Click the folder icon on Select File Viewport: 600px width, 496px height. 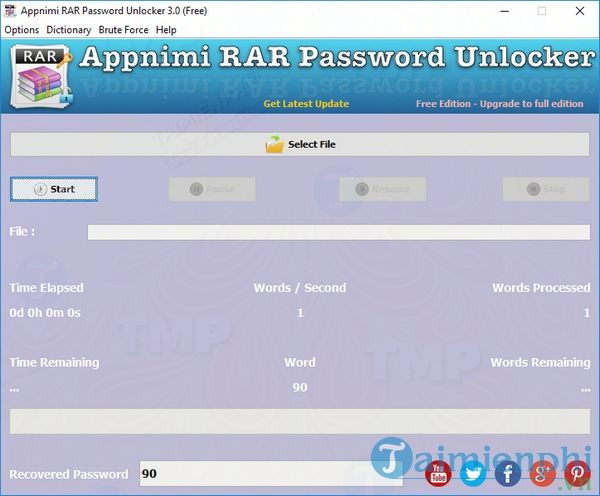pos(275,144)
